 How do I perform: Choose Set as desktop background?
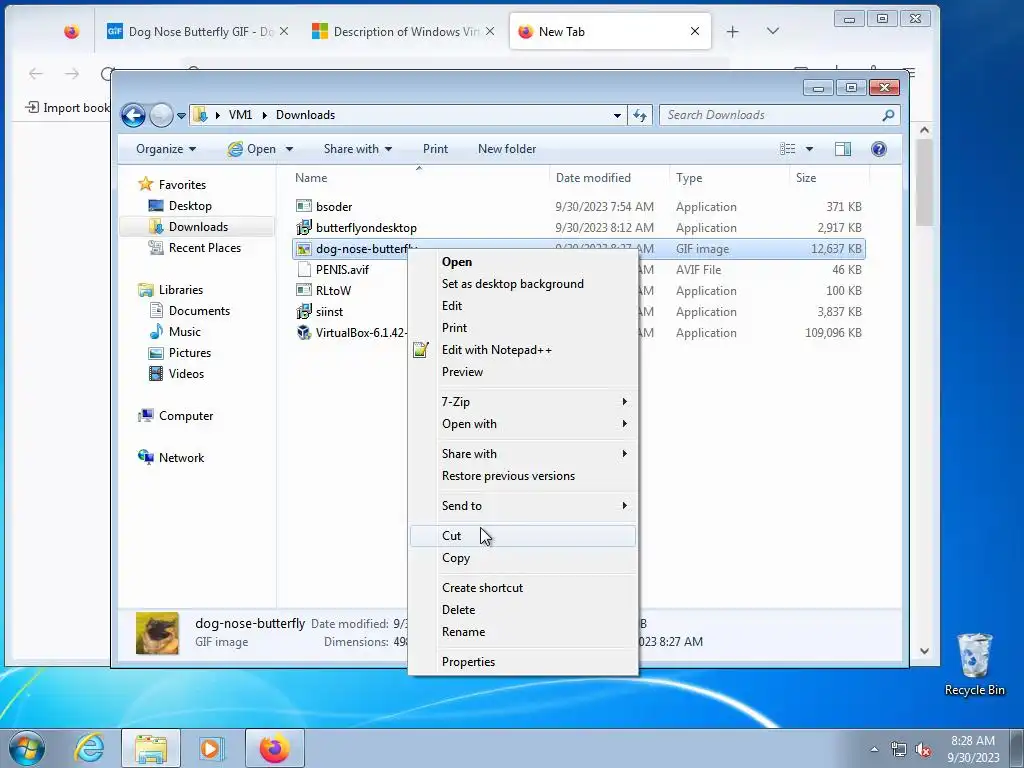pyautogui.click(x=522, y=283)
